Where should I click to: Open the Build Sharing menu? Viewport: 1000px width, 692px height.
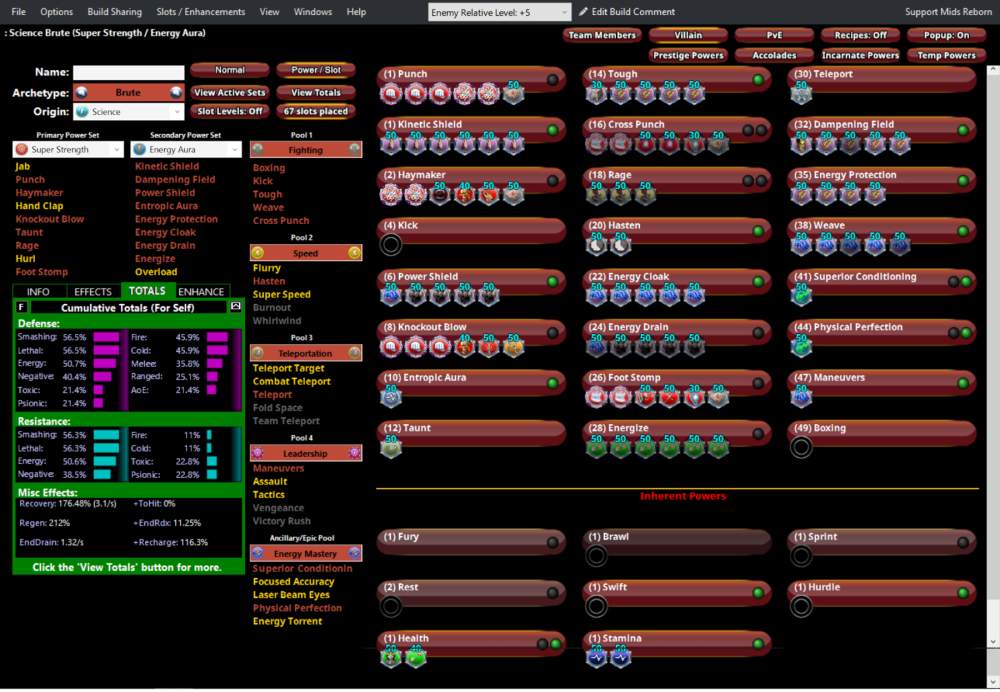114,12
